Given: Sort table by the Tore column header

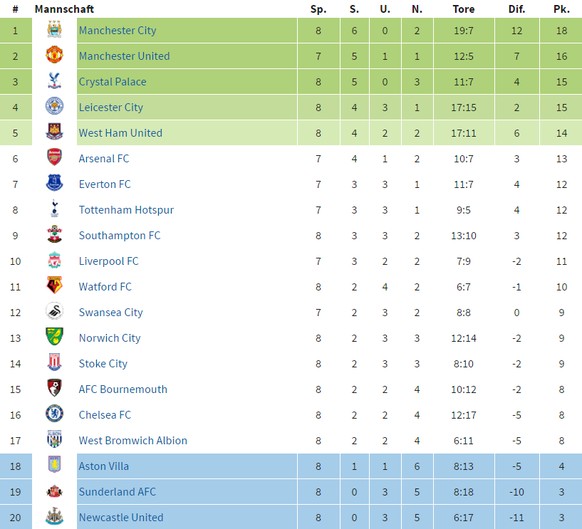Looking at the screenshot, I should (464, 9).
